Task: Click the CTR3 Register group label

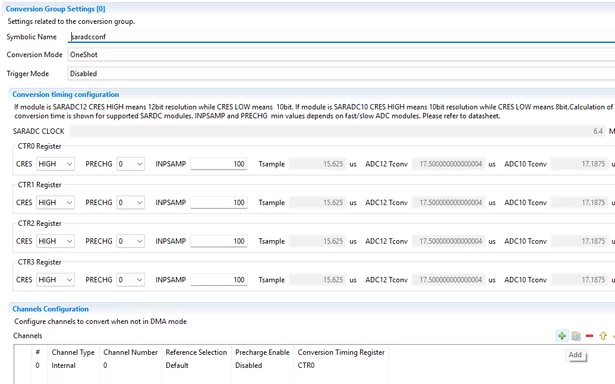Action: (39, 262)
